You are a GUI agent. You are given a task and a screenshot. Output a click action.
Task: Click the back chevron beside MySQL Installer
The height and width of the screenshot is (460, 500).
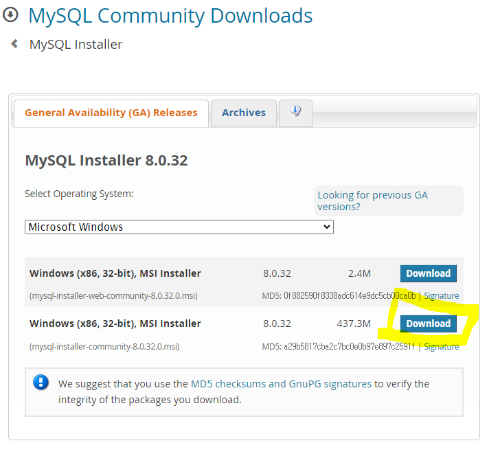coord(14,44)
